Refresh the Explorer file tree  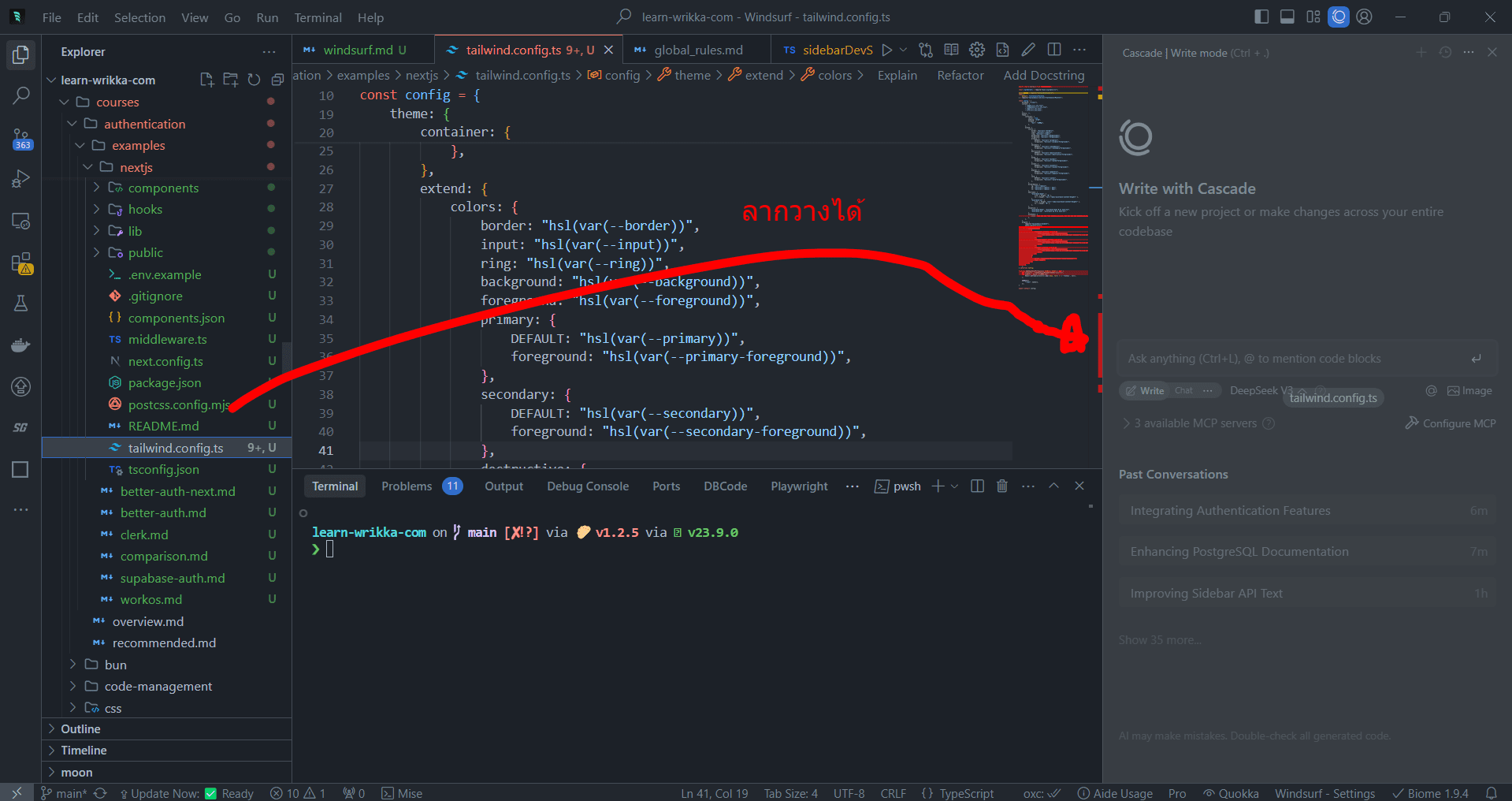coord(254,80)
